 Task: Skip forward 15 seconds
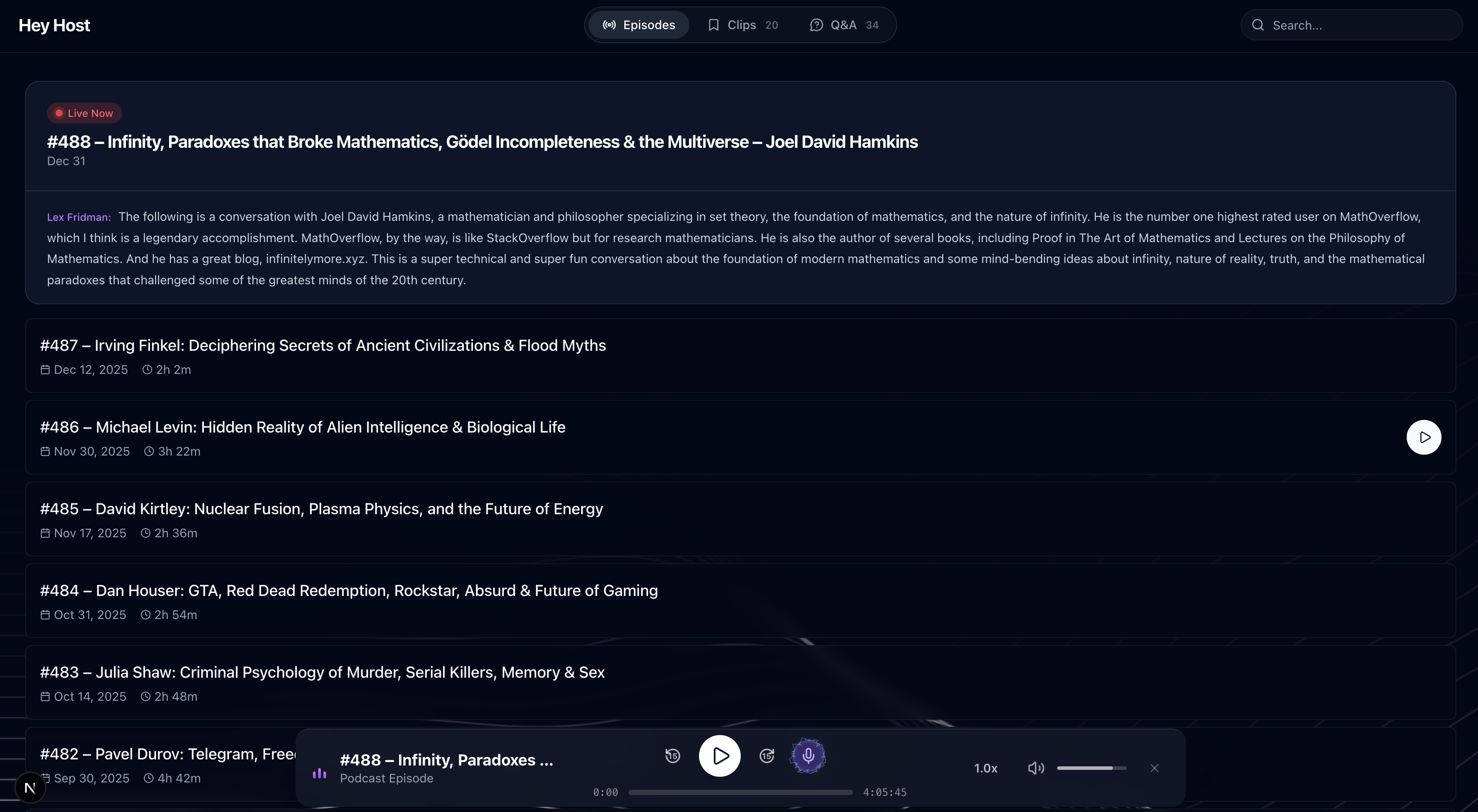coord(766,756)
